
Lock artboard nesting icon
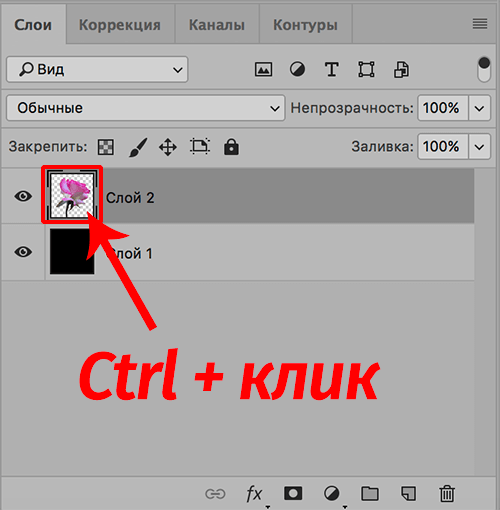[200, 146]
